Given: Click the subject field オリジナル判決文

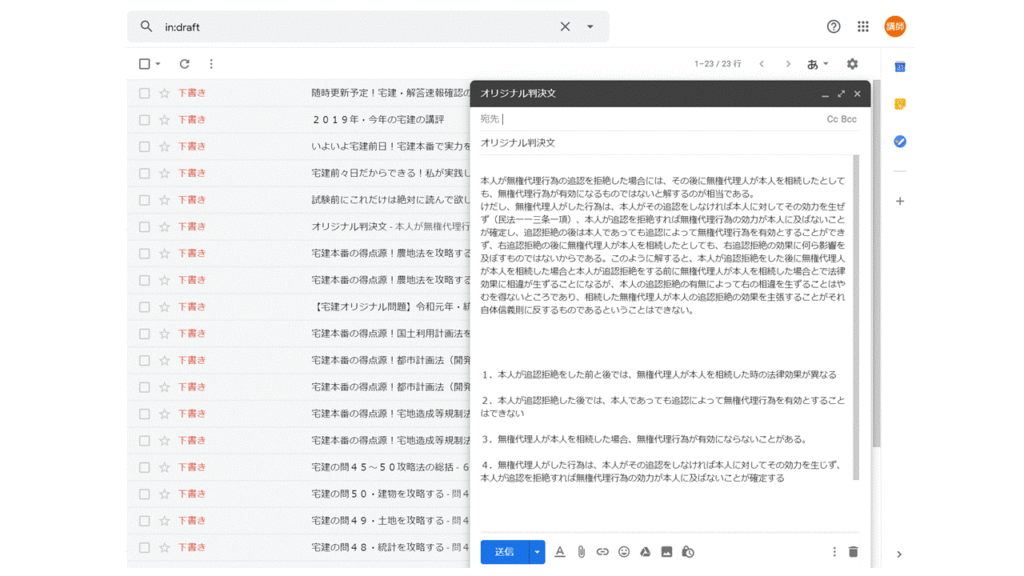Looking at the screenshot, I should pyautogui.click(x=669, y=142).
